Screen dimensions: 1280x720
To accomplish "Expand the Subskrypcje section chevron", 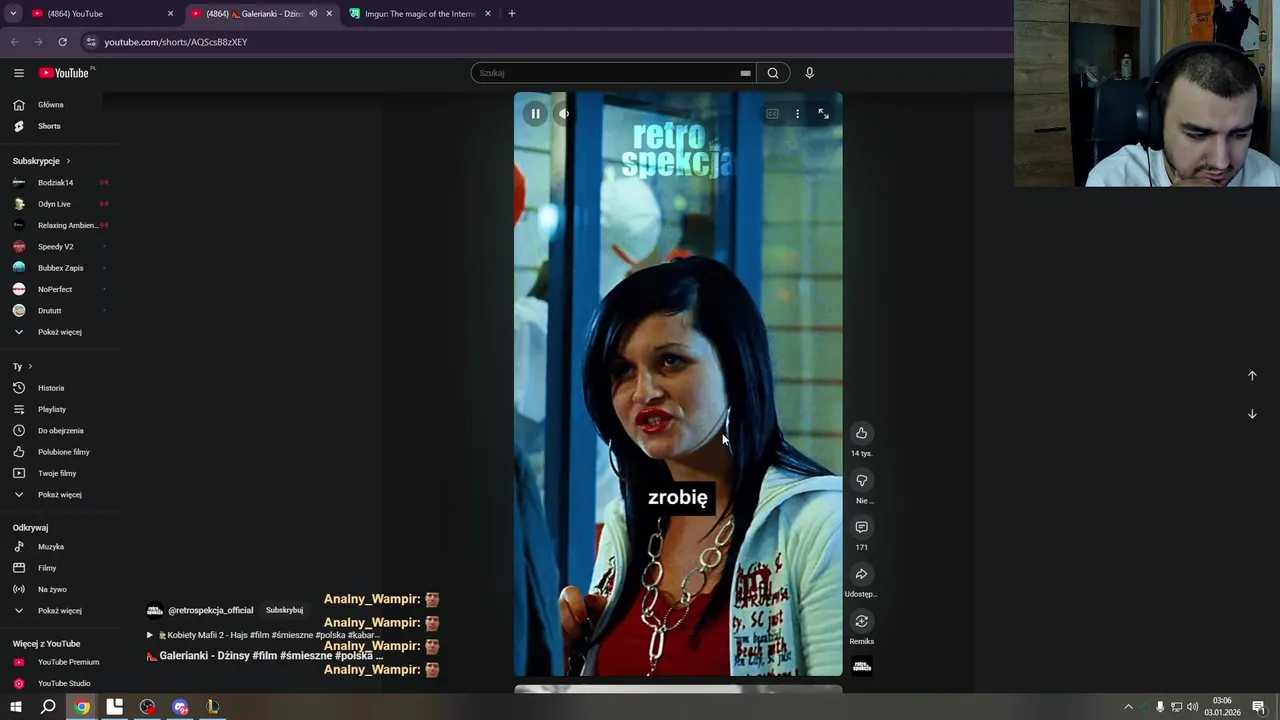I will pos(68,161).
